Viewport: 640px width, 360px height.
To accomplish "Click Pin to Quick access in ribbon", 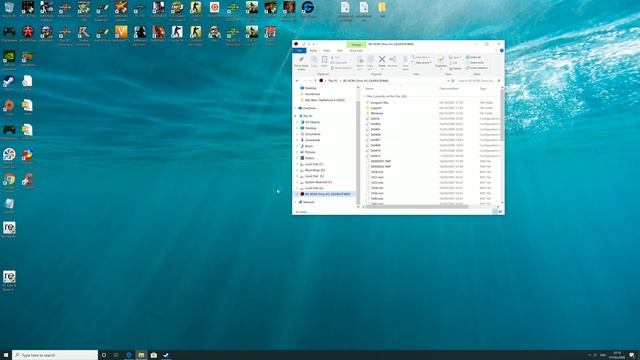I will click(301, 62).
